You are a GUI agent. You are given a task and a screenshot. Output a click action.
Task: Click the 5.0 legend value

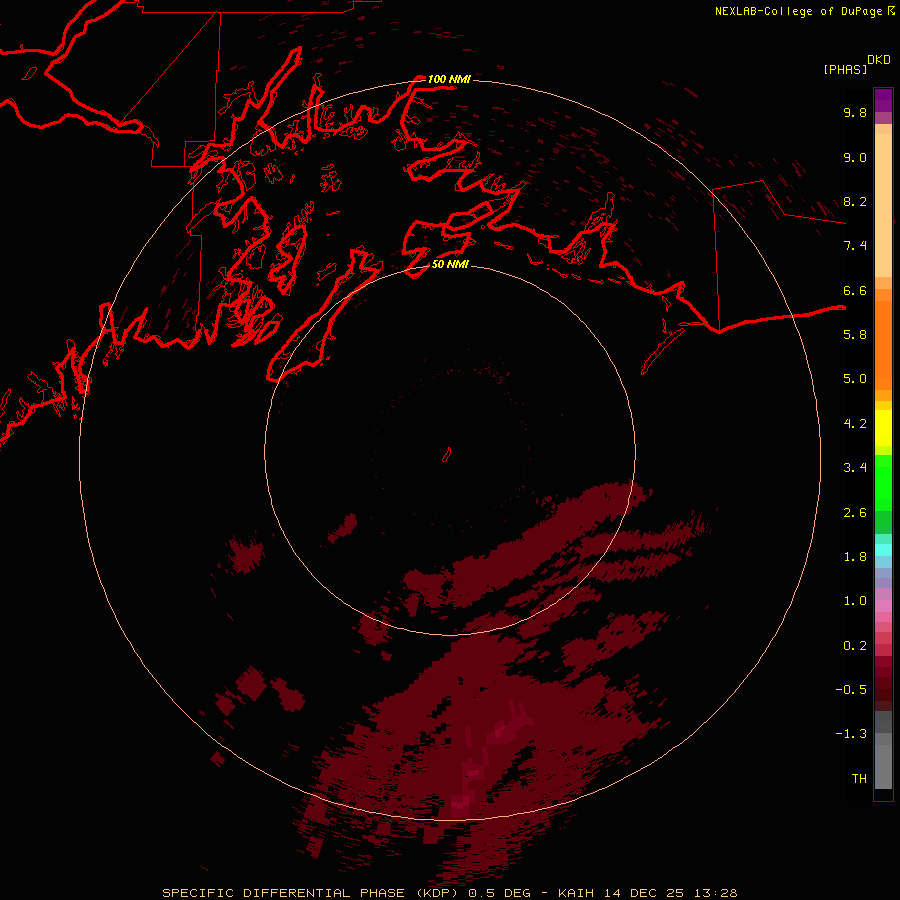coord(855,379)
